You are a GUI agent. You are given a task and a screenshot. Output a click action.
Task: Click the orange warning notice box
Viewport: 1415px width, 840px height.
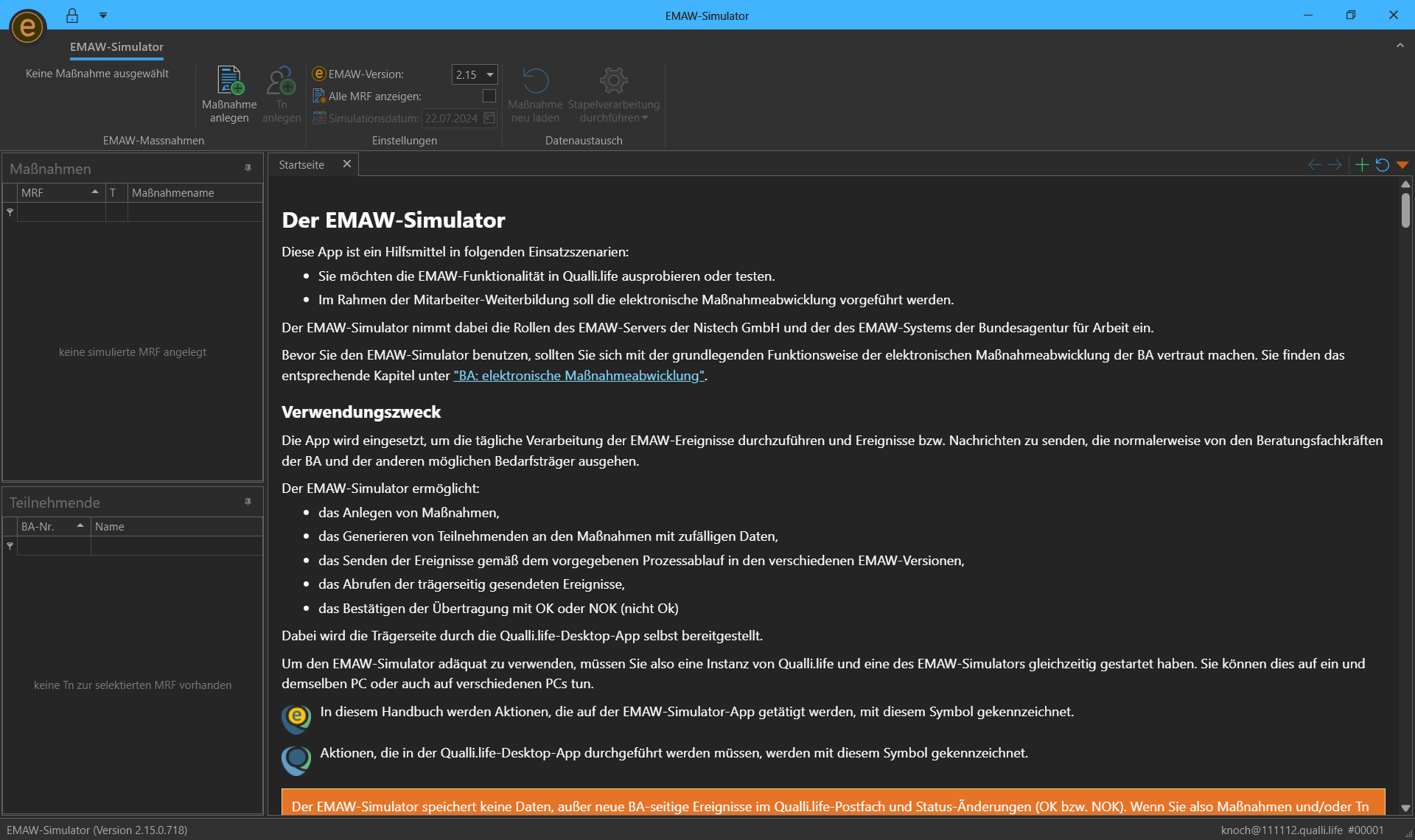tap(833, 802)
